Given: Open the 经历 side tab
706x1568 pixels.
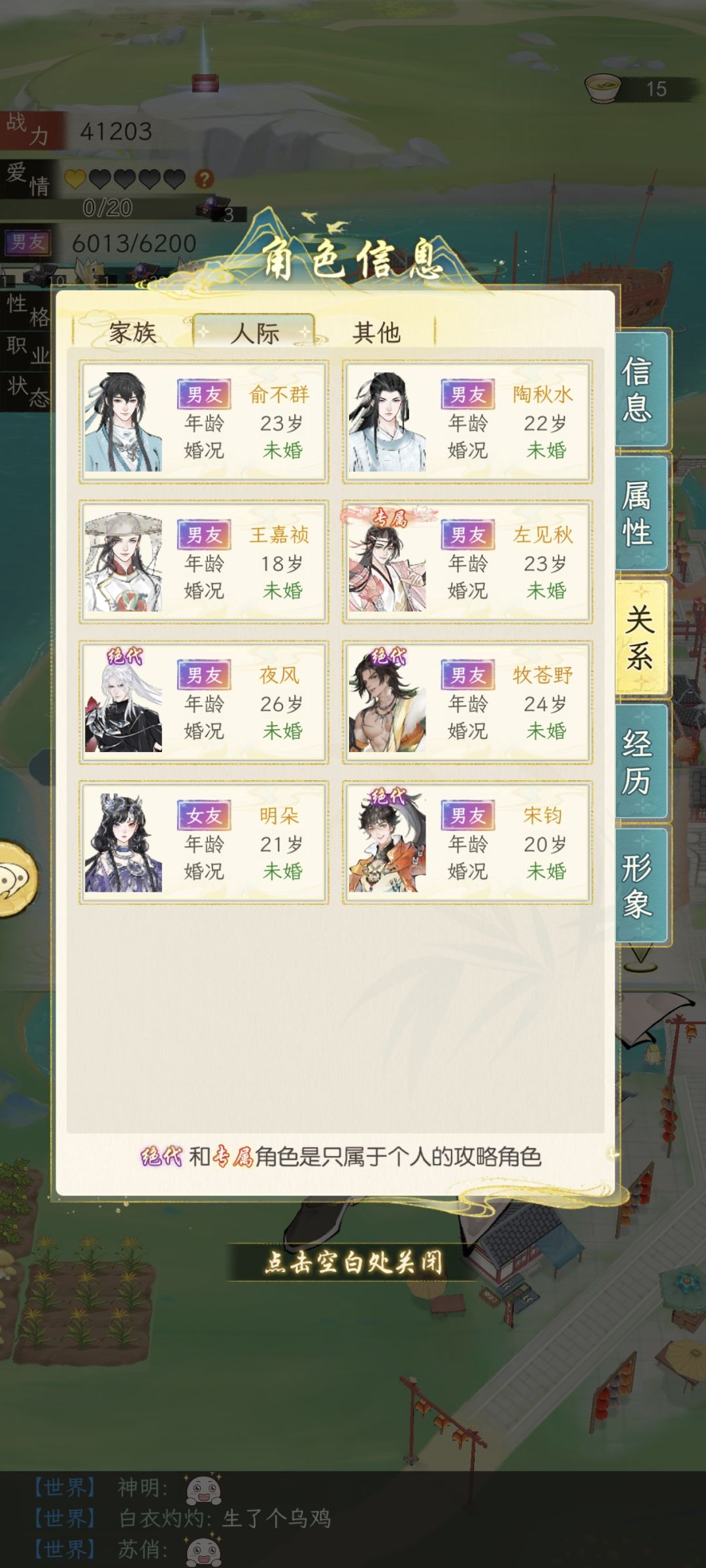Looking at the screenshot, I should (x=641, y=762).
